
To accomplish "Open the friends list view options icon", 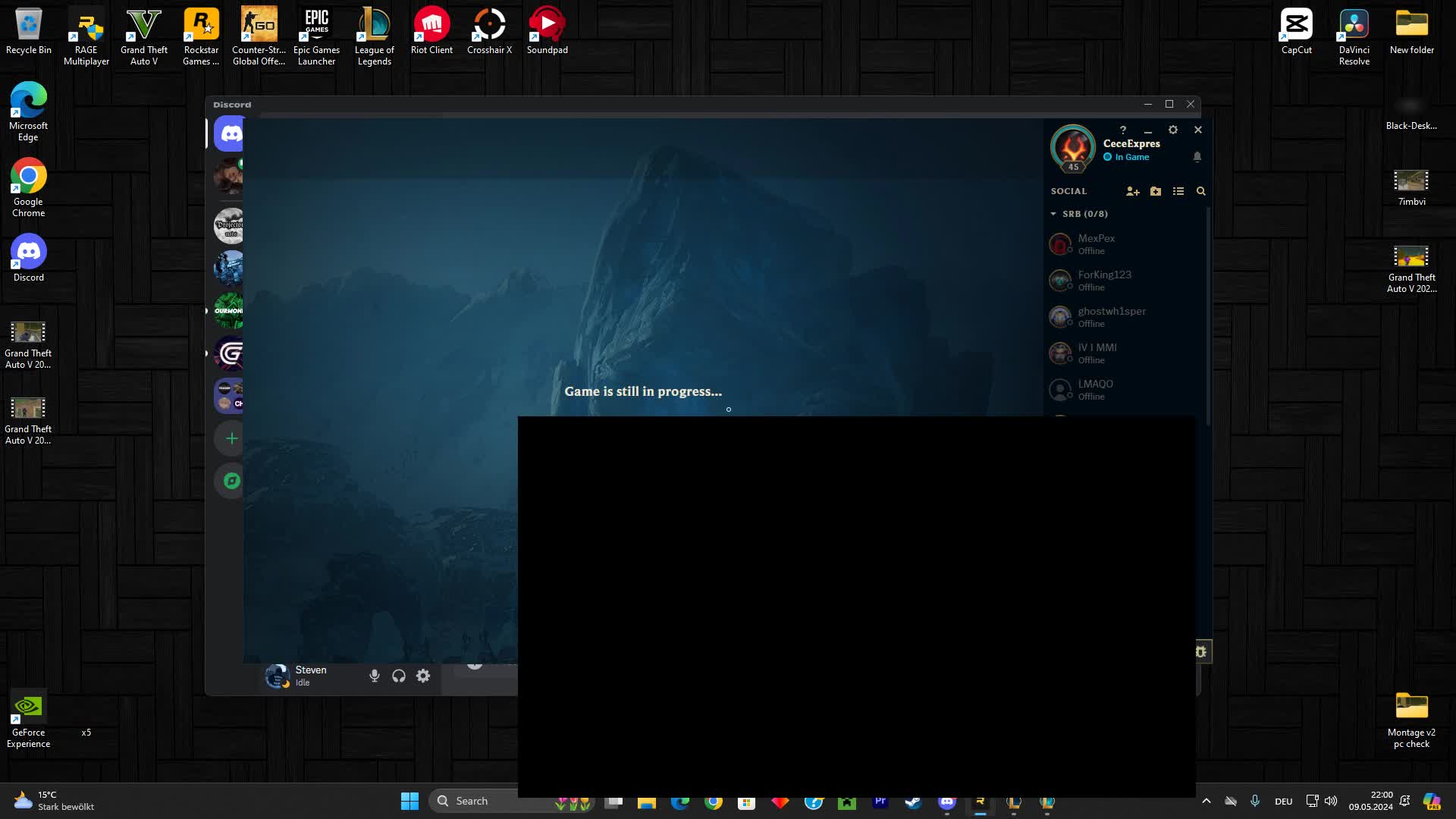I will click(x=1178, y=192).
